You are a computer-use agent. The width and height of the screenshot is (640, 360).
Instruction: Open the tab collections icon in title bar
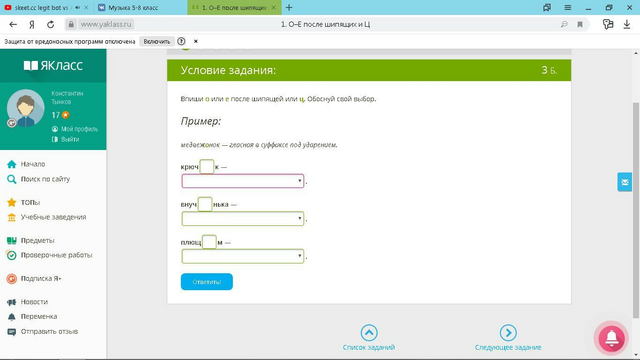(x=547, y=7)
